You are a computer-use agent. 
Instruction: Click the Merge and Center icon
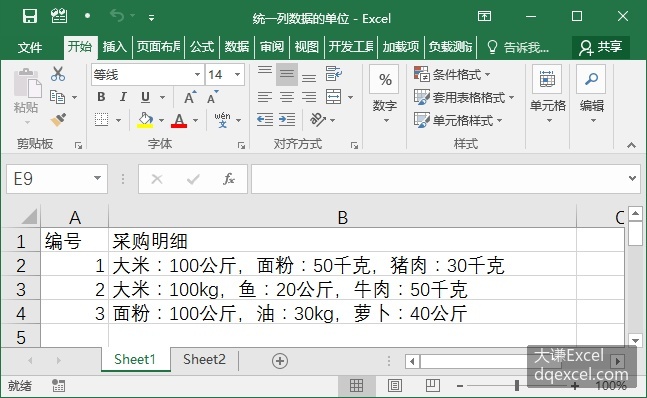coord(333,97)
